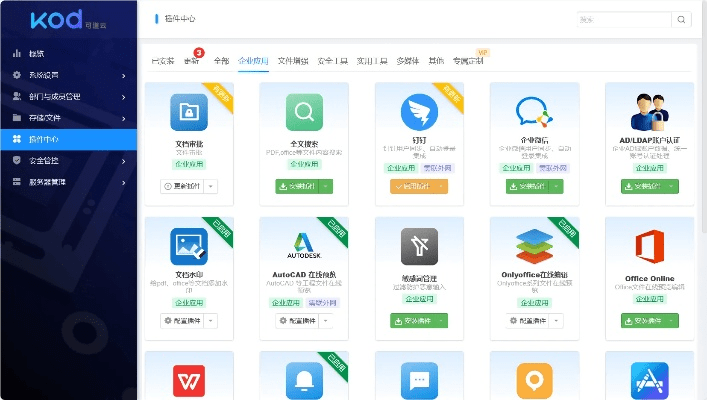The height and width of the screenshot is (400, 707).
Task: Click the Office Online red icon
Action: [x=650, y=246]
